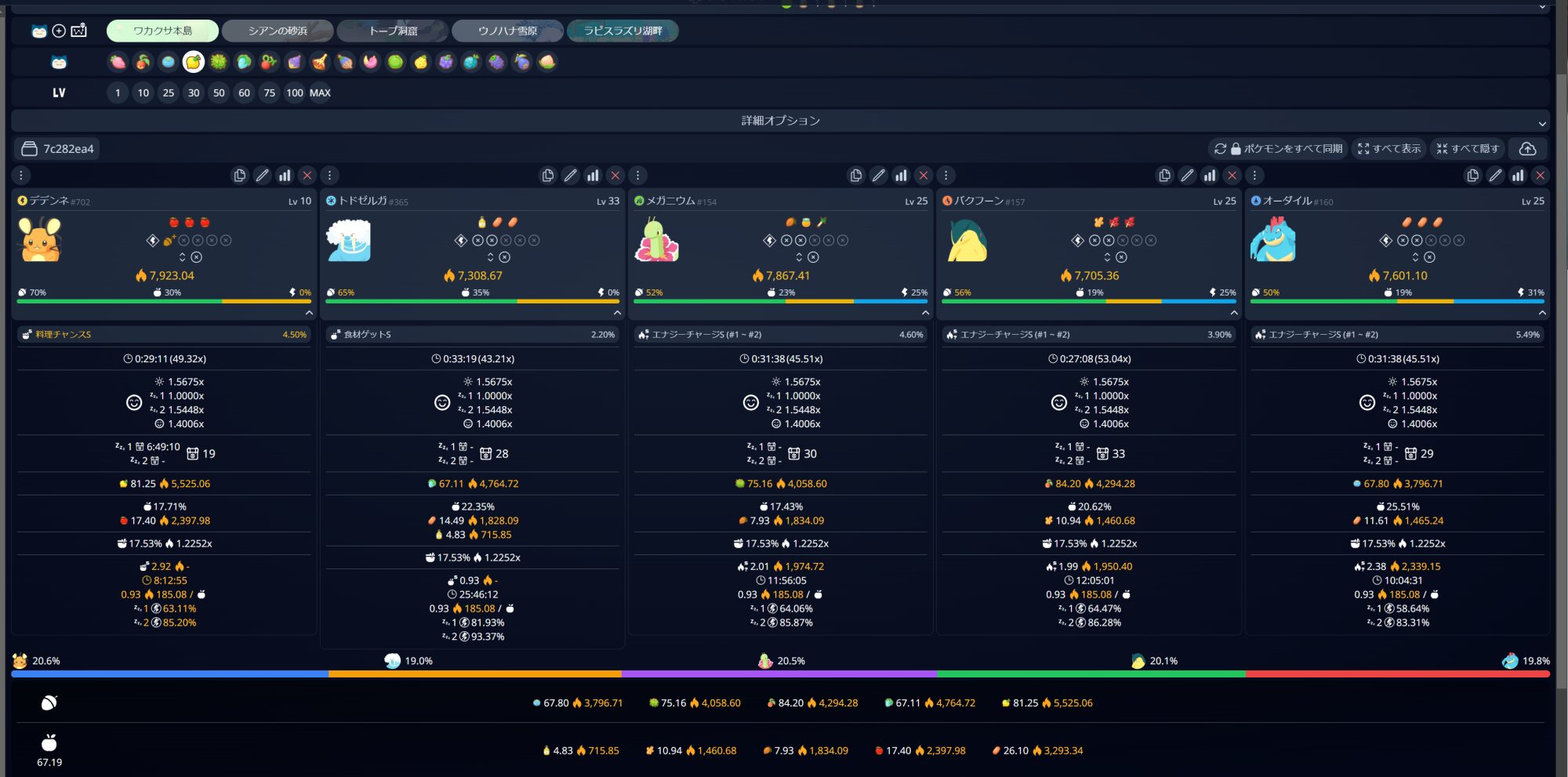This screenshot has width=1568, height=777.
Task: Collapse the オーダイル card details chevron
Action: point(1541,313)
